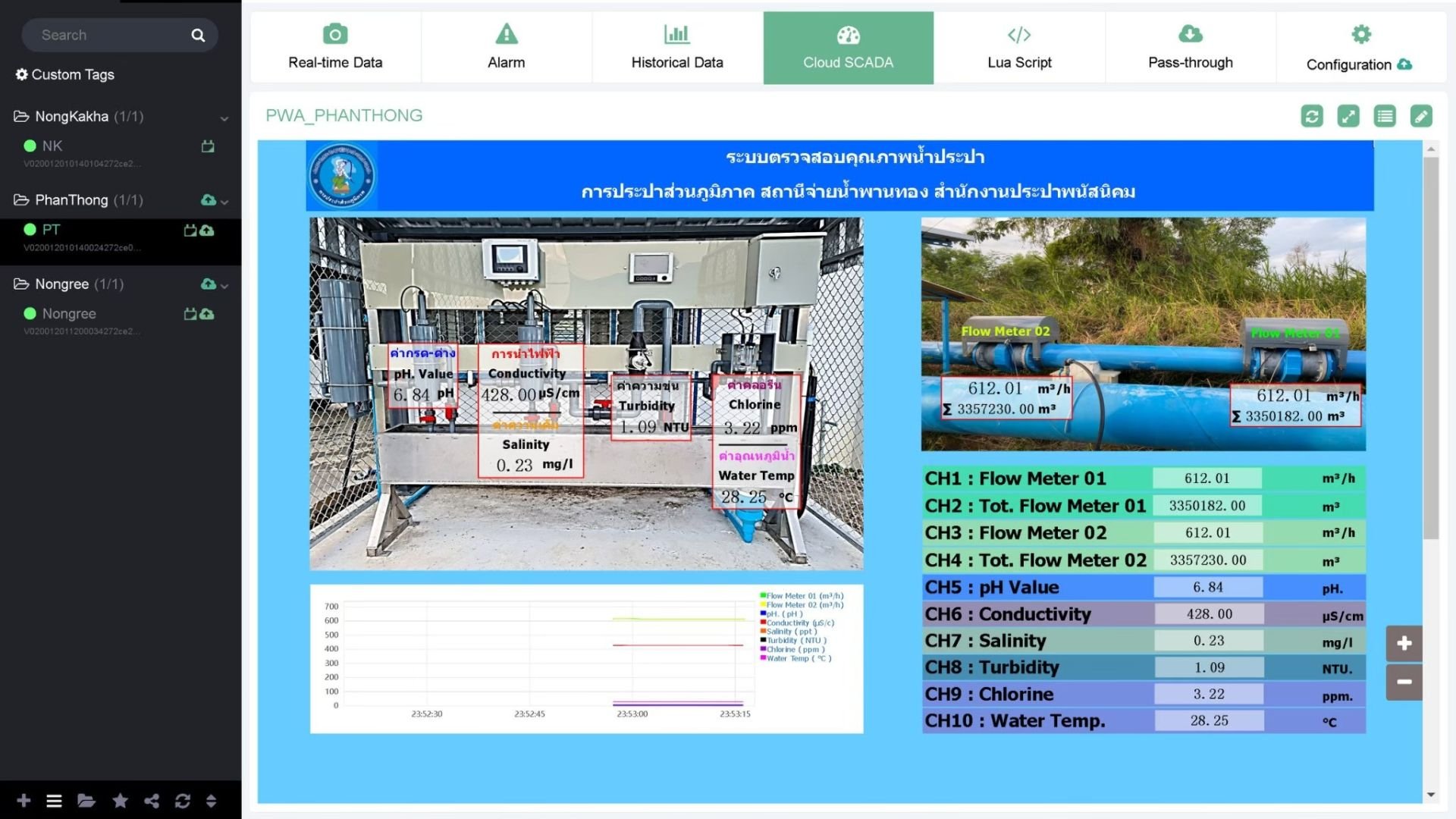Click the dashboard vertical scrollbar
This screenshot has width=1456, height=819.
pos(1431,349)
